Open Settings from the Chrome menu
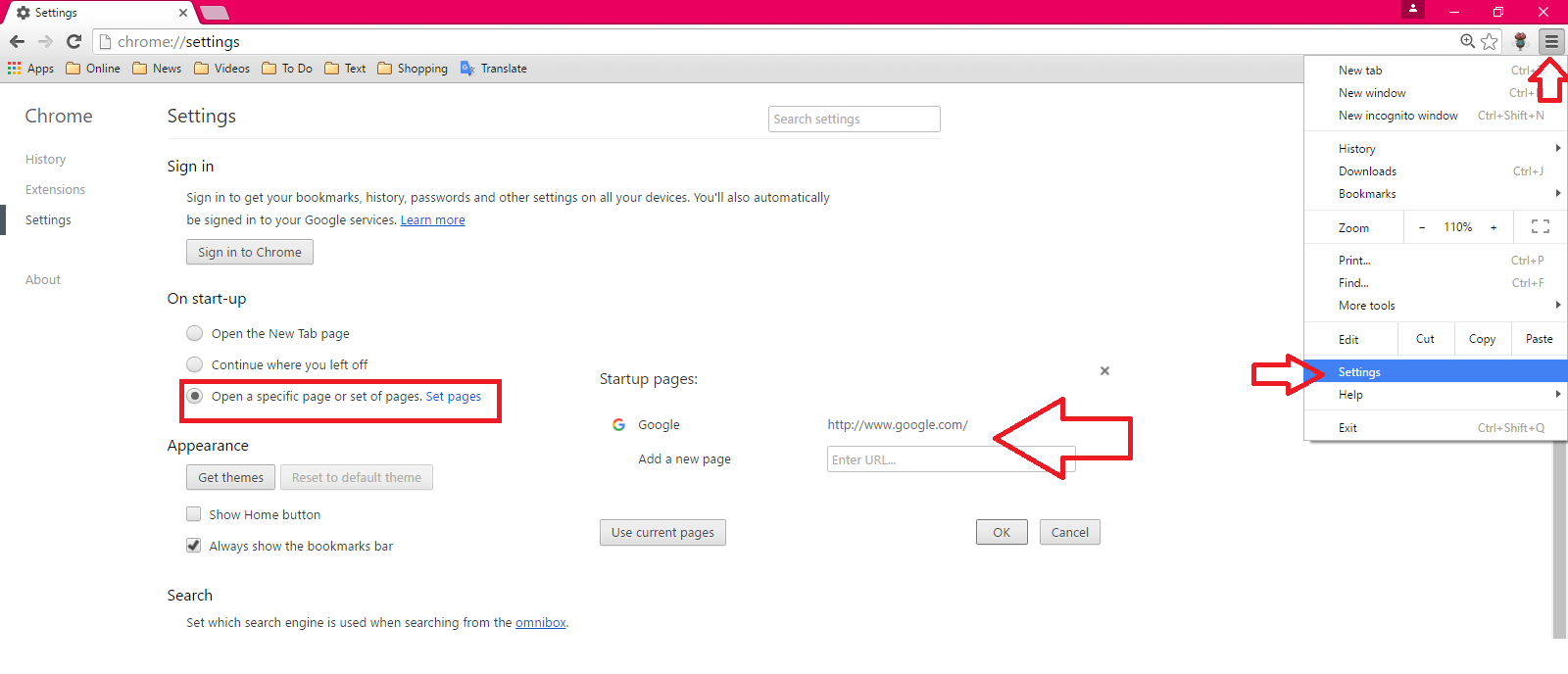The image size is (1568, 674). click(1435, 372)
